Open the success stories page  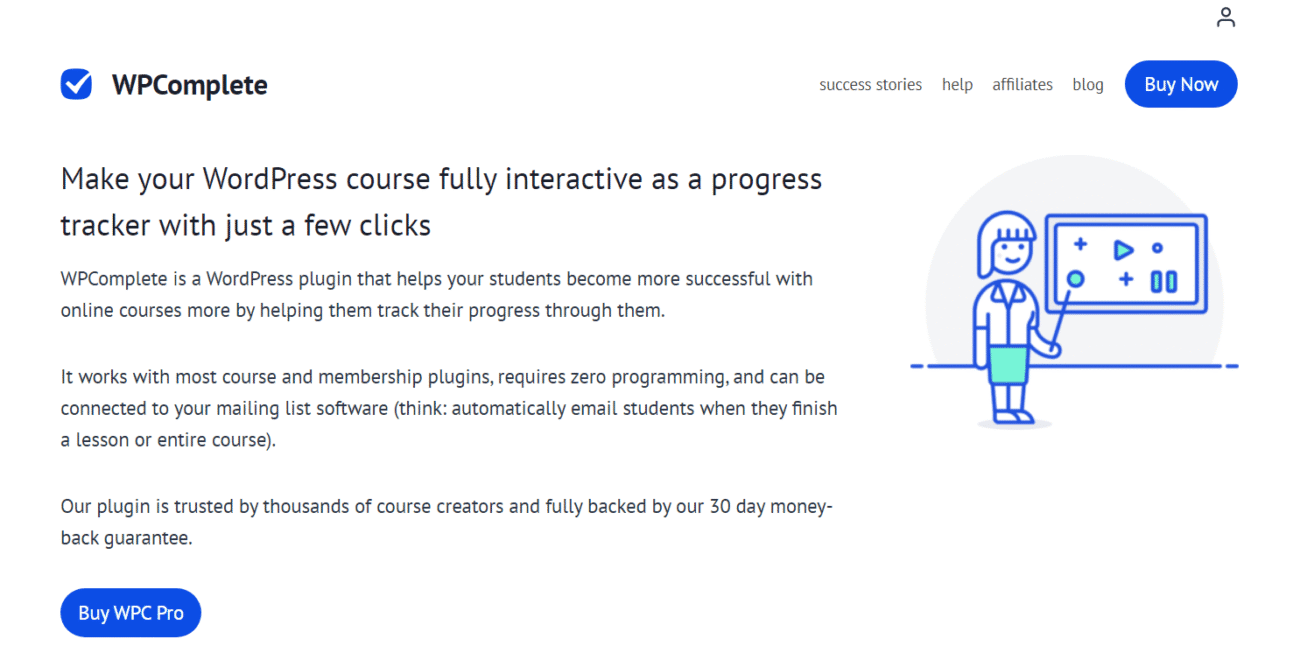[870, 84]
